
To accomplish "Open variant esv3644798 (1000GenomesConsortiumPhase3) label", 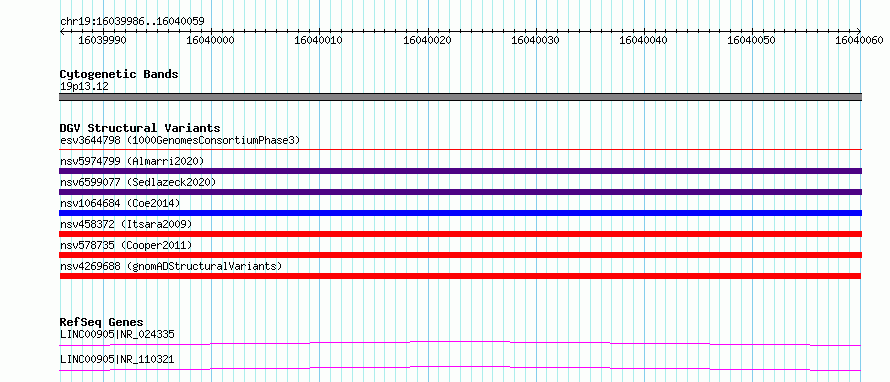I will [180, 140].
